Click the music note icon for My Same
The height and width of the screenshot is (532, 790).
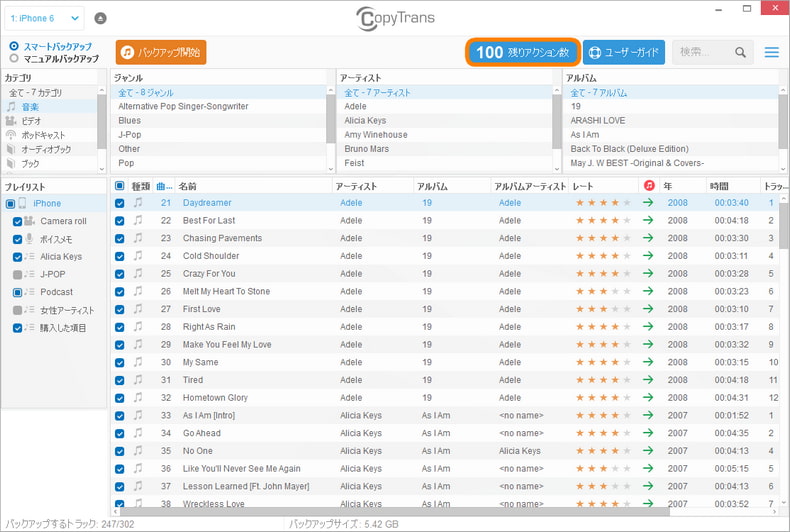pyautogui.click(x=138, y=362)
